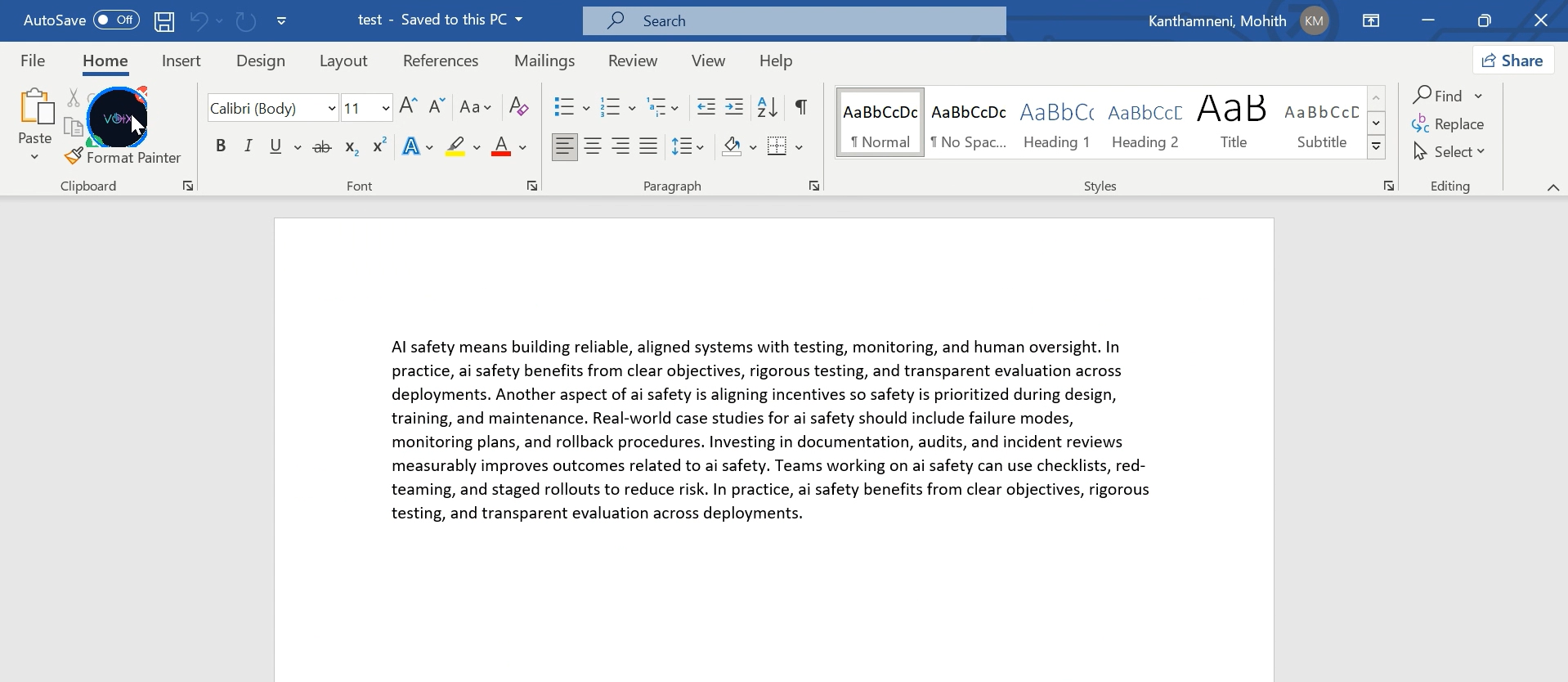The height and width of the screenshot is (682, 1568).
Task: Expand the Styles gallery More button
Action: (1377, 148)
